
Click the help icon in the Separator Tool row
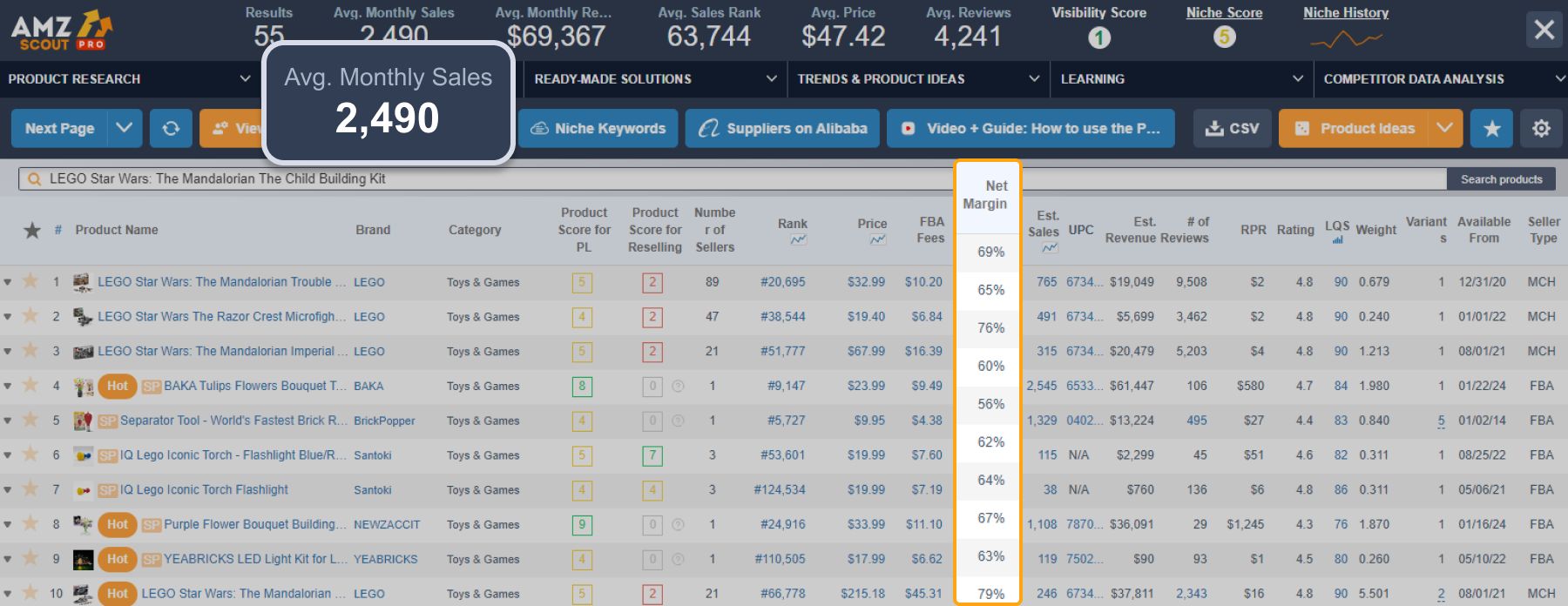(678, 421)
